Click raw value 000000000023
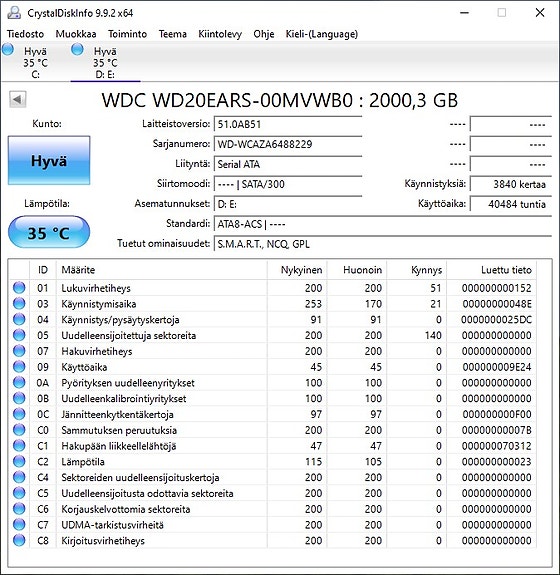 click(496, 461)
